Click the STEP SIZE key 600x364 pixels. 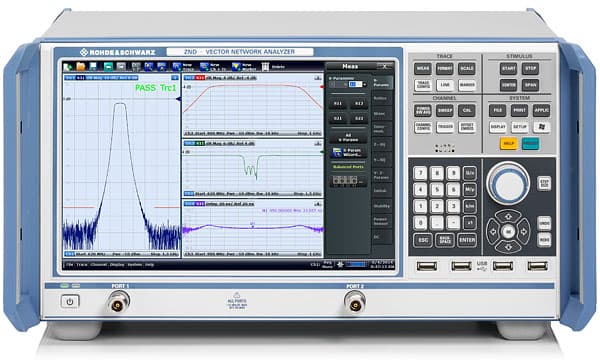pos(544,183)
